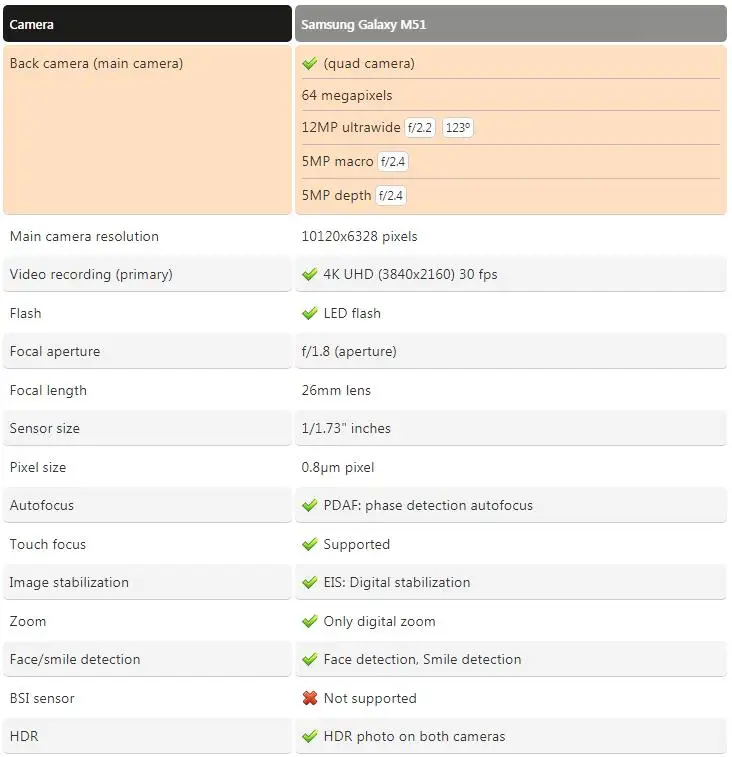Click the f/2.4 badge beside 5MP macro

393,162
